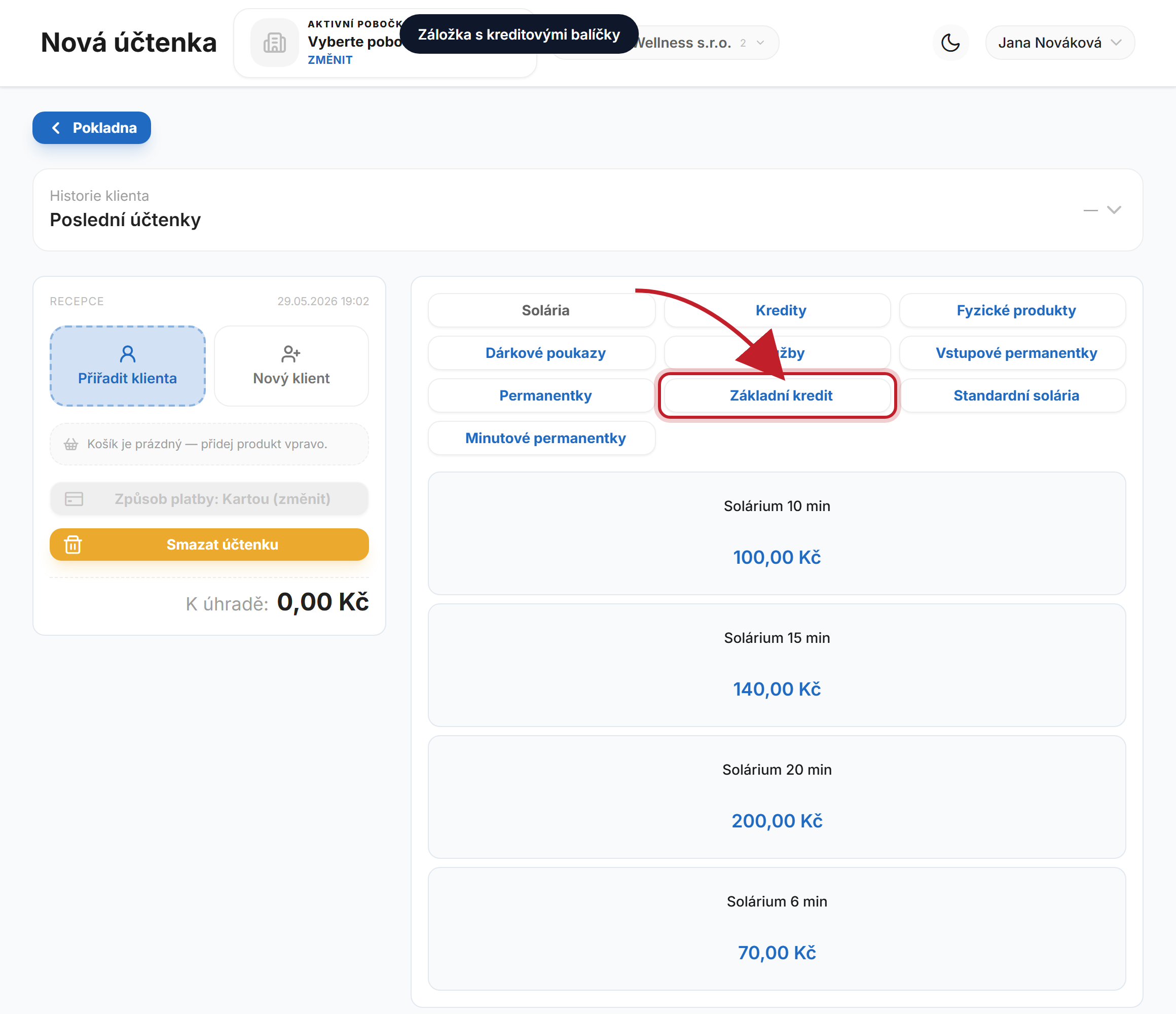
Task: Click the Nová účtenka heading
Action: click(129, 43)
